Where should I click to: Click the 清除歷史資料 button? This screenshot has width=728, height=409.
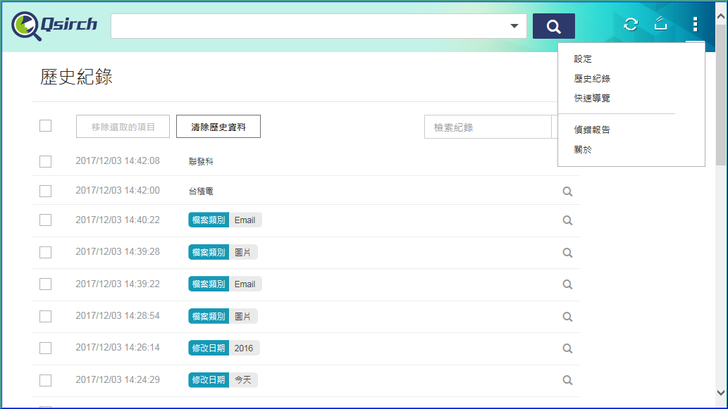(218, 127)
